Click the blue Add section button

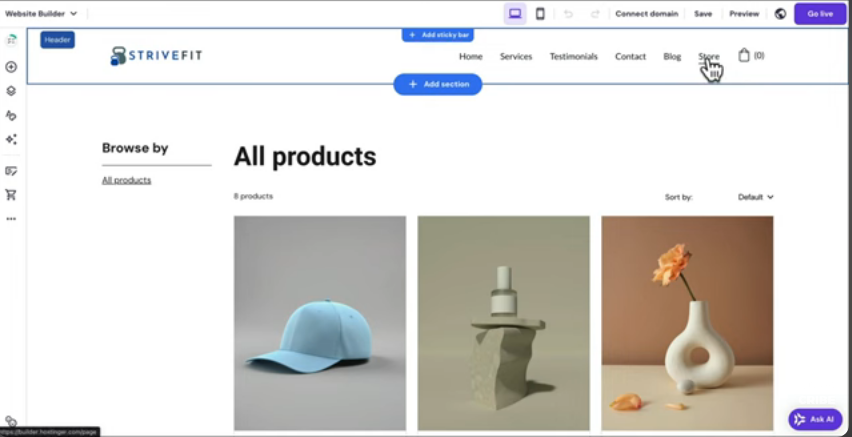pyautogui.click(x=438, y=84)
